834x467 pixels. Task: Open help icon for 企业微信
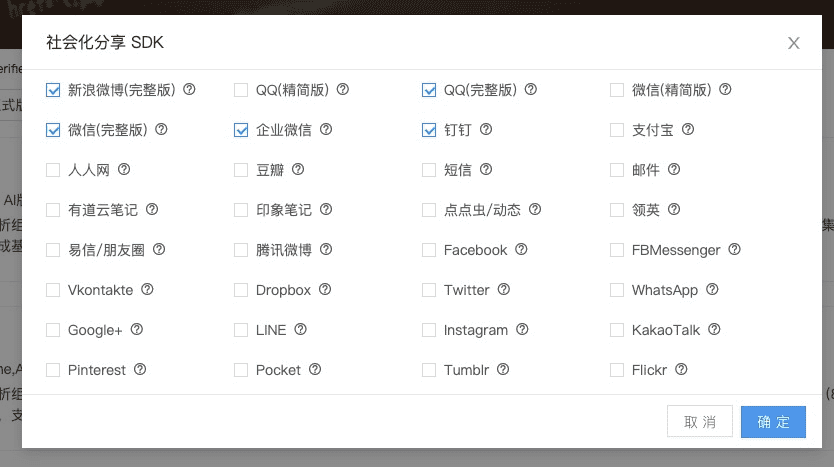tap(326, 129)
